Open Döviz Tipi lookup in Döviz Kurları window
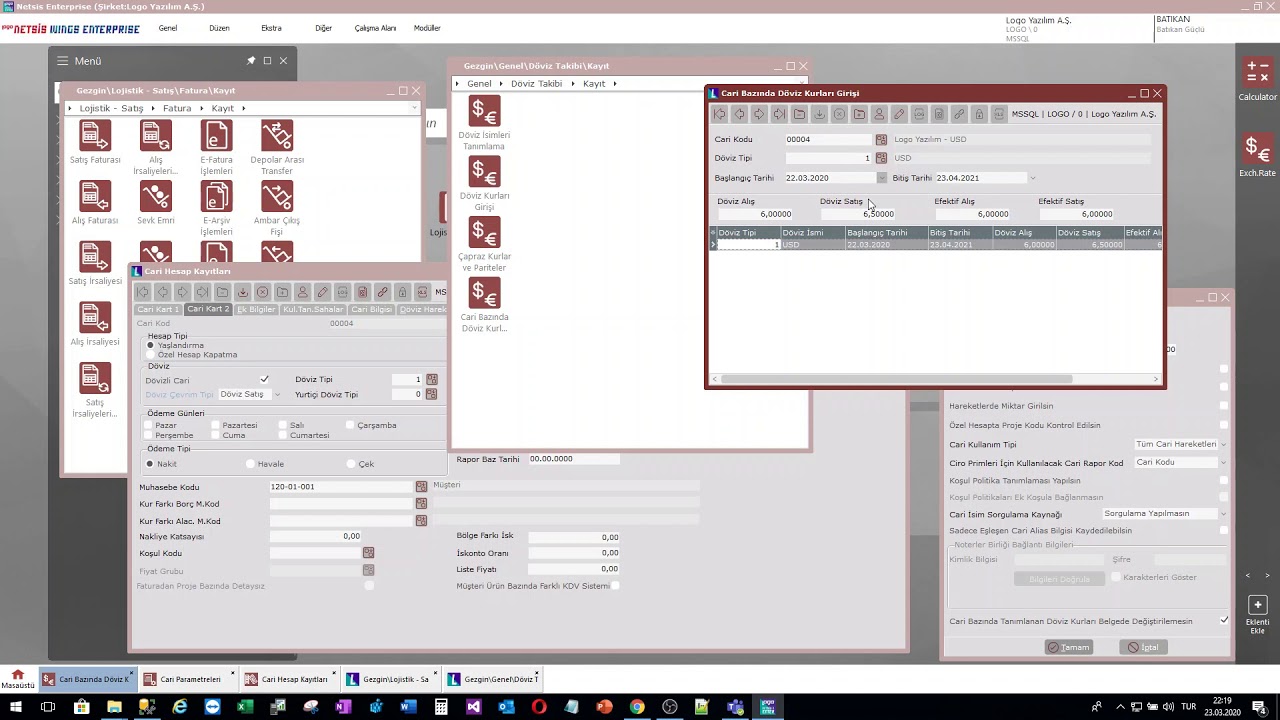 pyautogui.click(x=881, y=158)
